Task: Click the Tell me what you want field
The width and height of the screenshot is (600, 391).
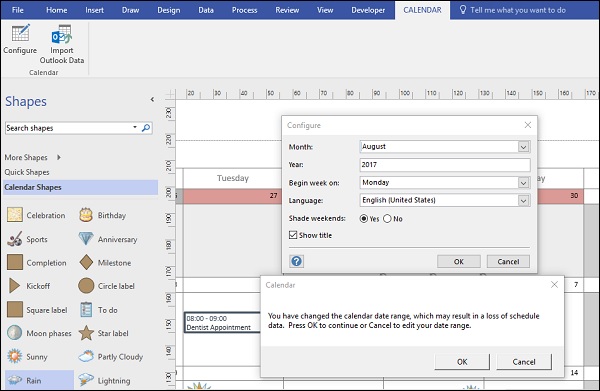Action: tap(518, 10)
